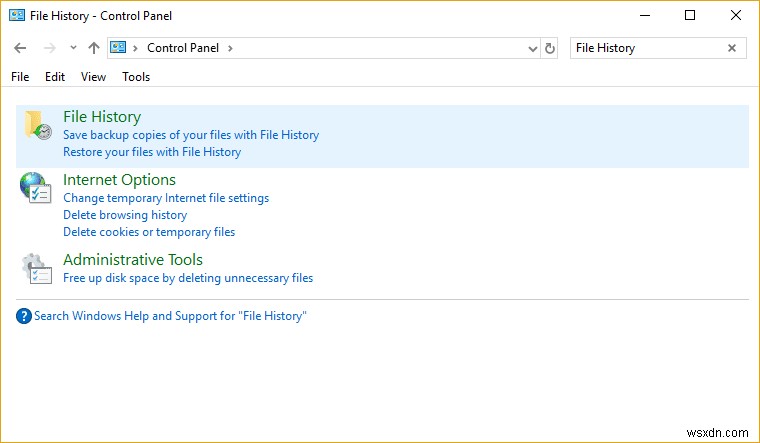
Task: Click the Refresh button in address bar
Action: pyautogui.click(x=550, y=48)
